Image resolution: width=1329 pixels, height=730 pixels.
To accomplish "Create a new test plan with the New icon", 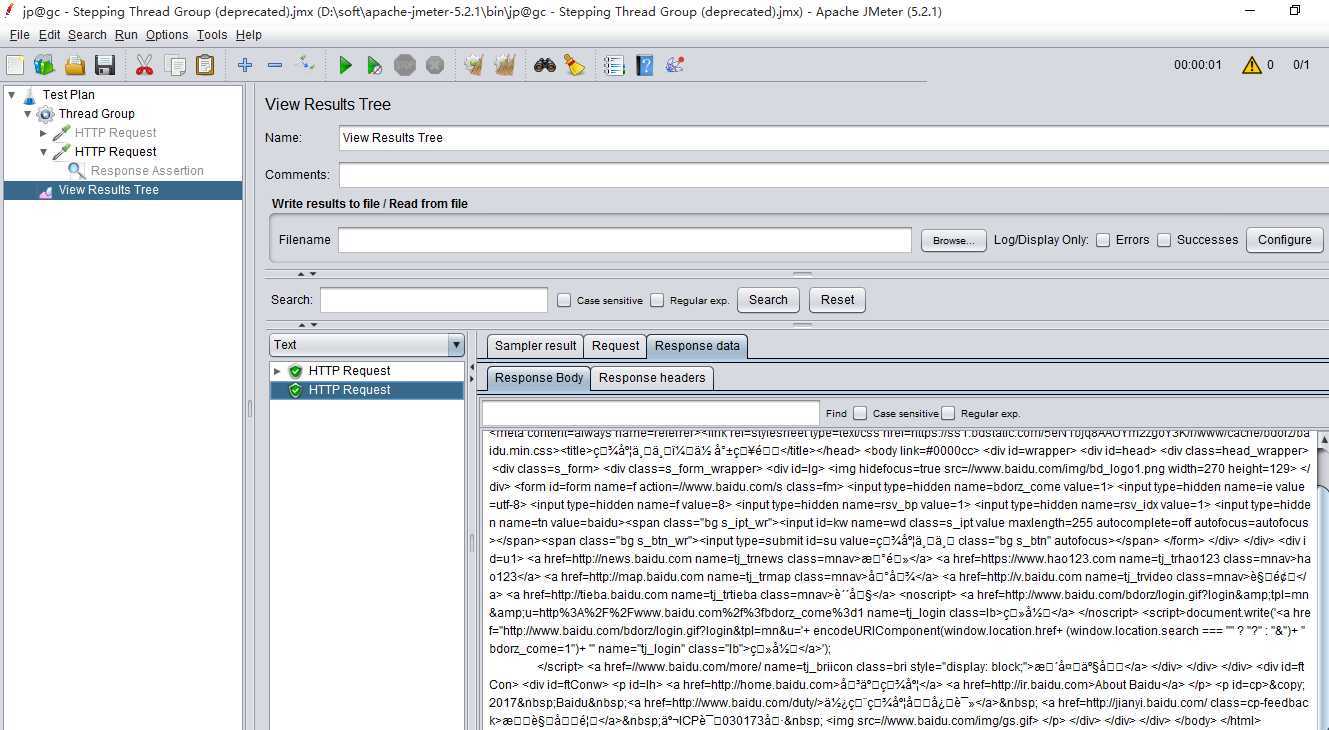I will coord(15,65).
